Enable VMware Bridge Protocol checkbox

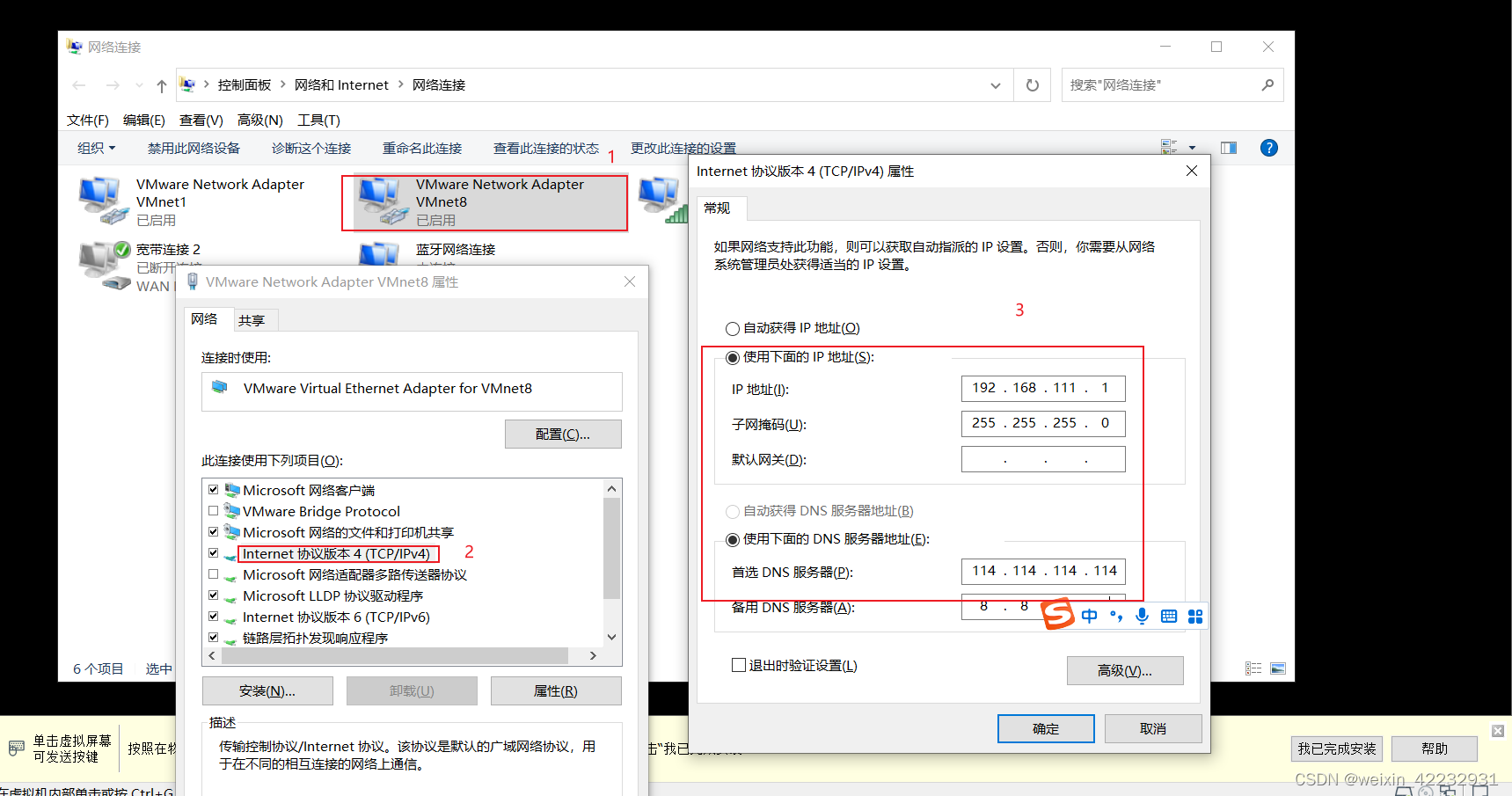click(x=213, y=510)
